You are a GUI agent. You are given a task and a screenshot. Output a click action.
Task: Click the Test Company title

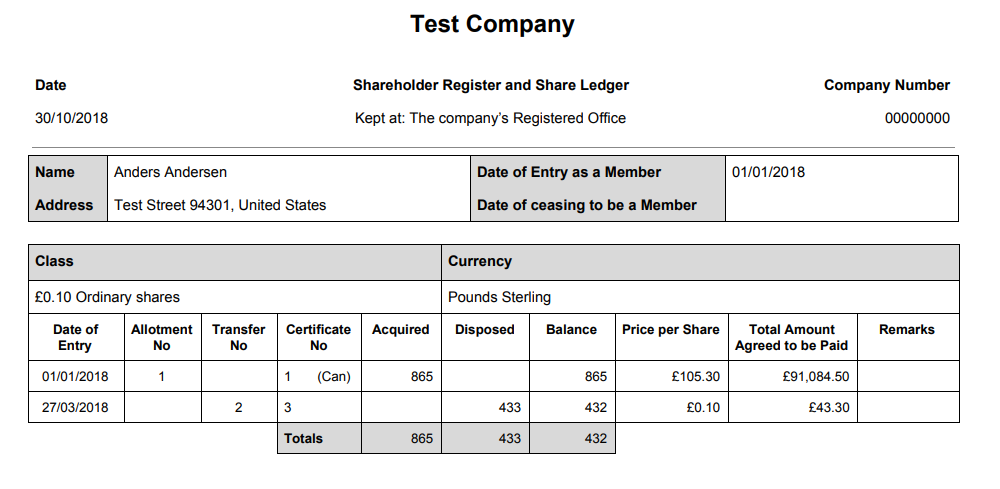tap(492, 24)
